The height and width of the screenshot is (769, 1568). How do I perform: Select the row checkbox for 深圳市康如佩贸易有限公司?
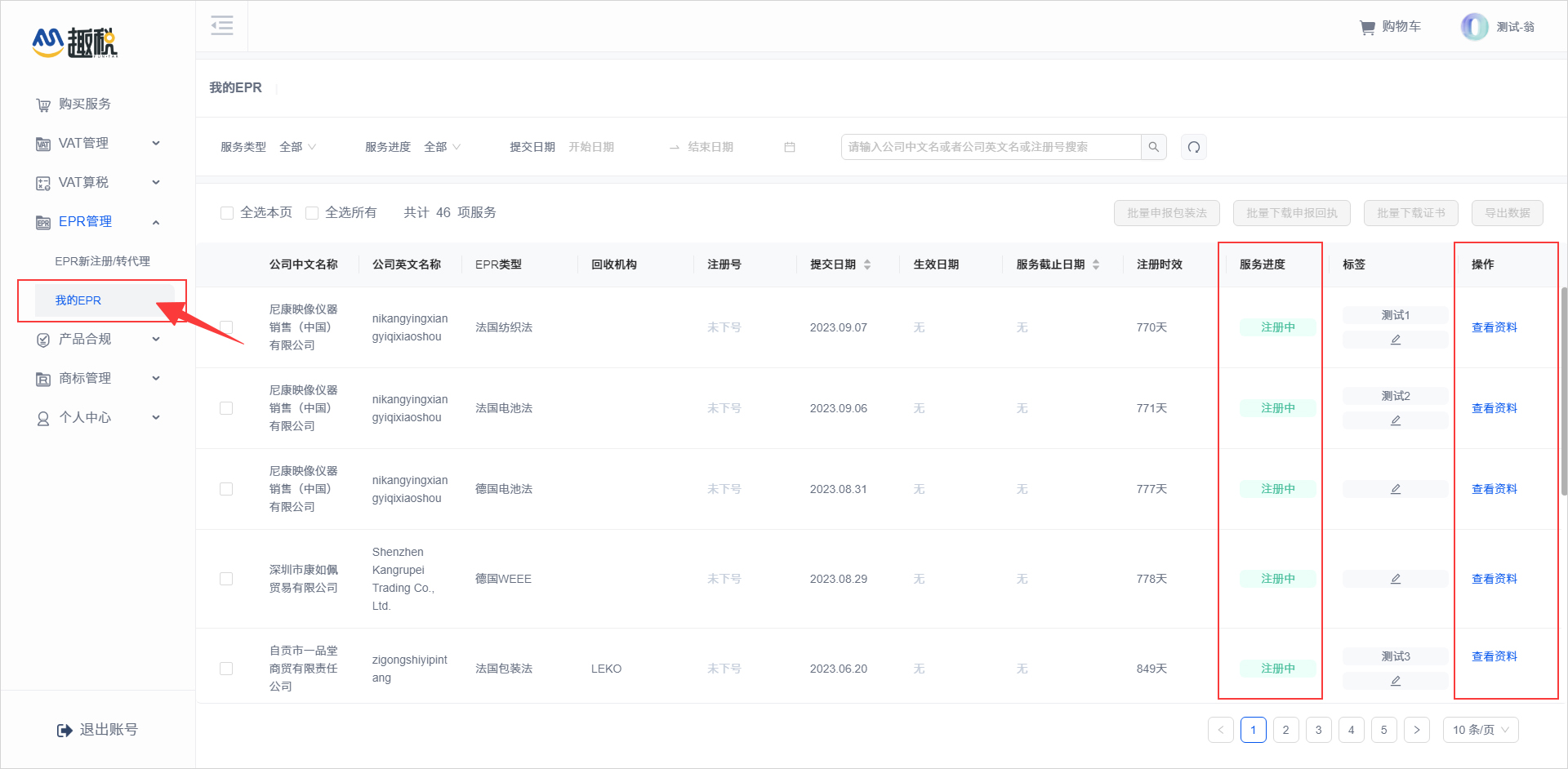click(226, 579)
